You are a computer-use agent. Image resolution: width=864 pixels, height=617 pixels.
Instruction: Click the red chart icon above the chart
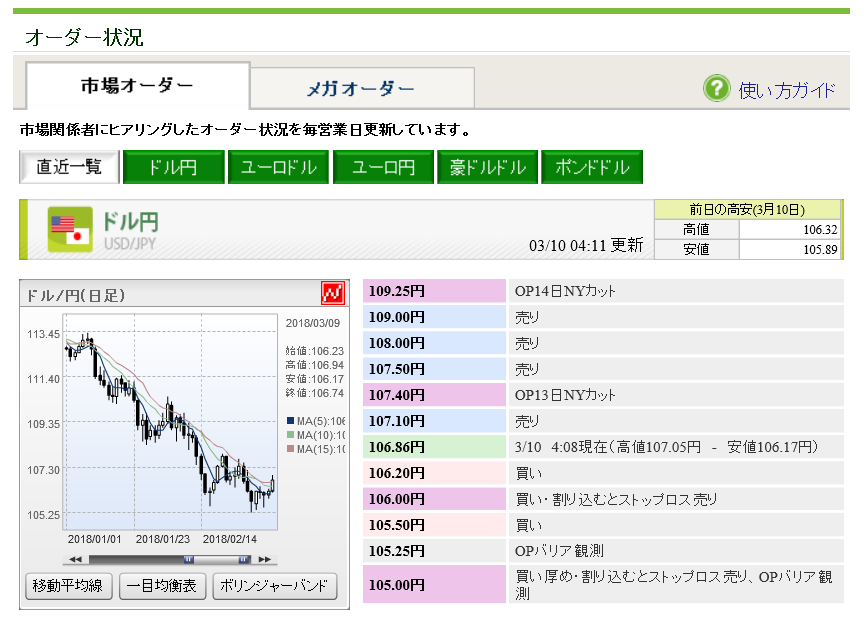[x=332, y=294]
